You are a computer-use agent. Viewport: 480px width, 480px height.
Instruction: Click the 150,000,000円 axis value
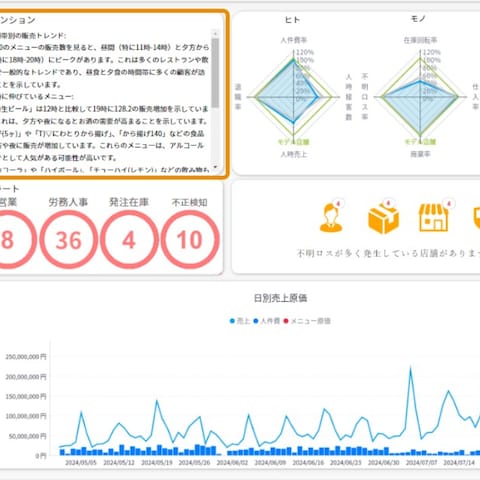26,396
